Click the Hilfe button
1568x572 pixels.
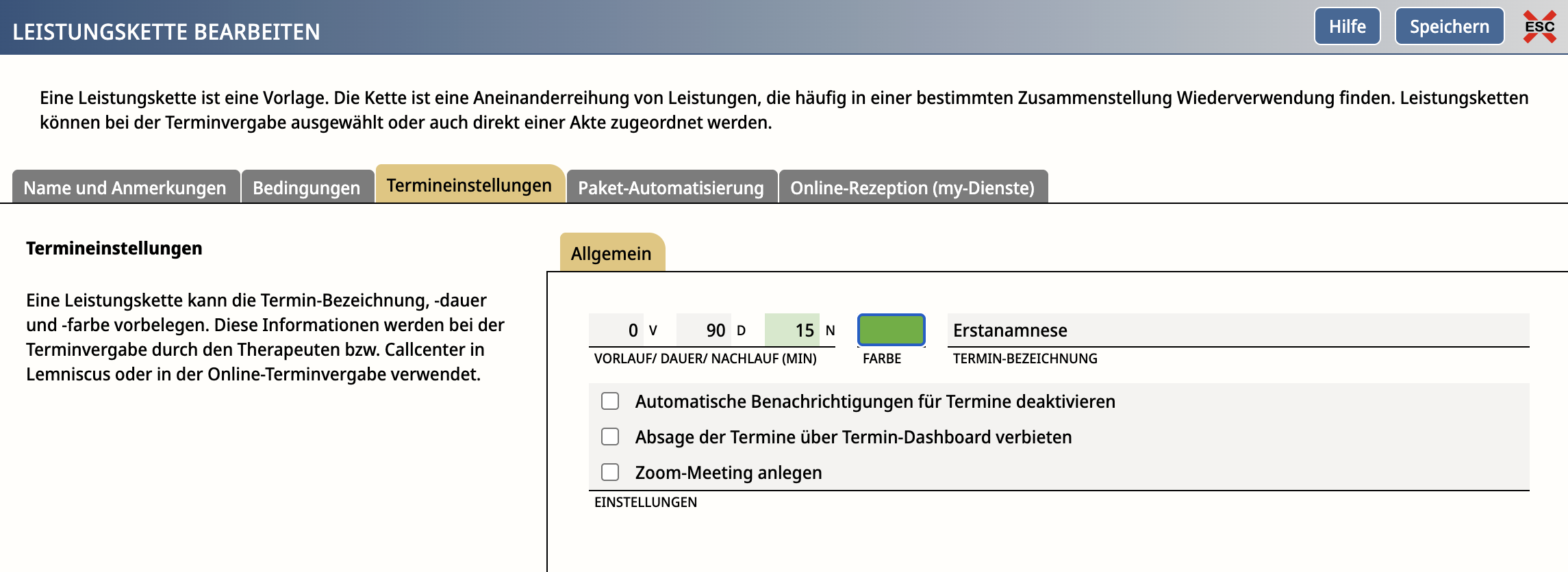point(1347,27)
